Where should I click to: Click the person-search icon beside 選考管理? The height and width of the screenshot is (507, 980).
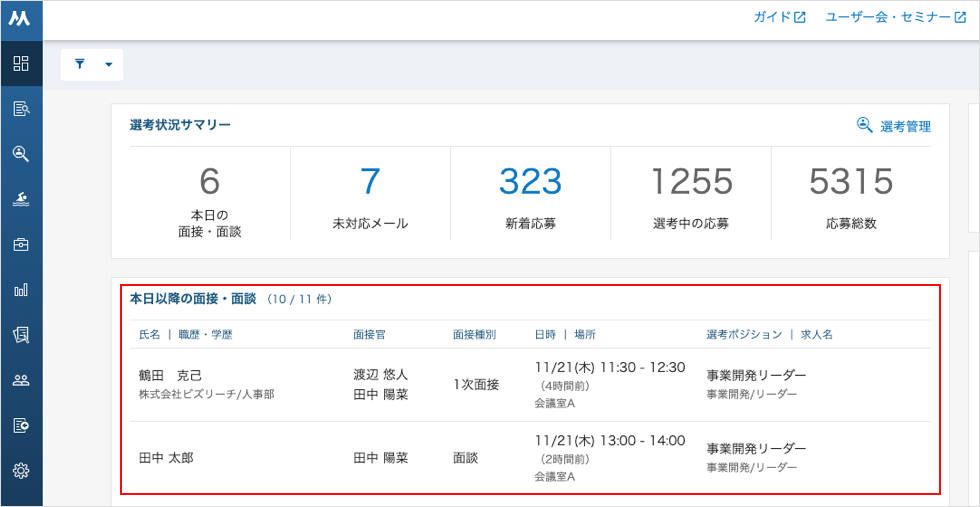[864, 124]
